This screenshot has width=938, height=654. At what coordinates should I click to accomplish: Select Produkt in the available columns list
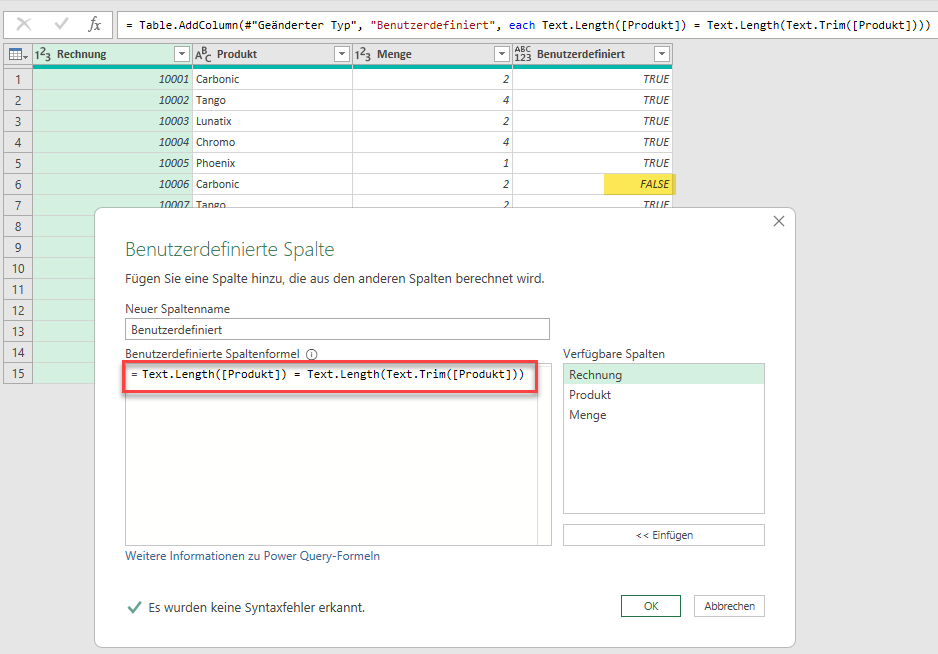click(590, 395)
